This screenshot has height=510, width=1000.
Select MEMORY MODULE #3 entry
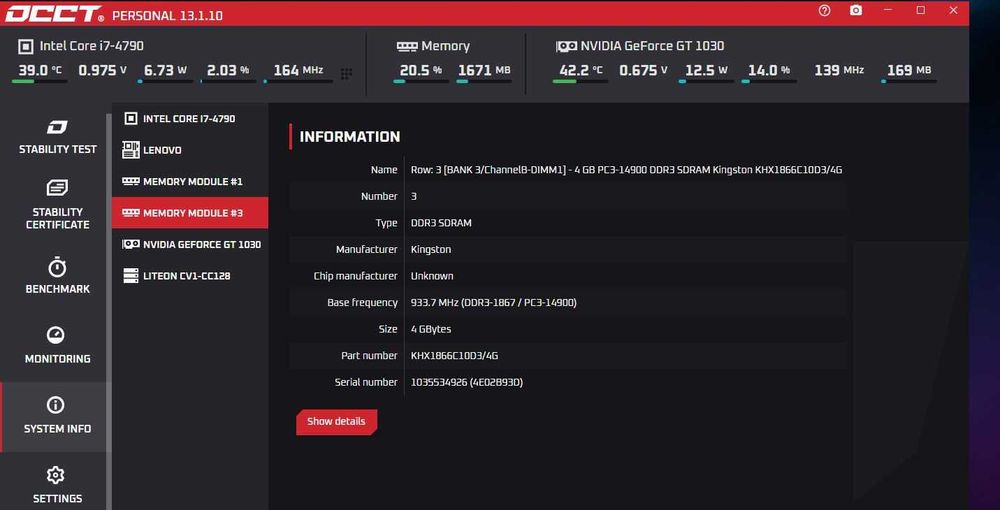coord(190,213)
